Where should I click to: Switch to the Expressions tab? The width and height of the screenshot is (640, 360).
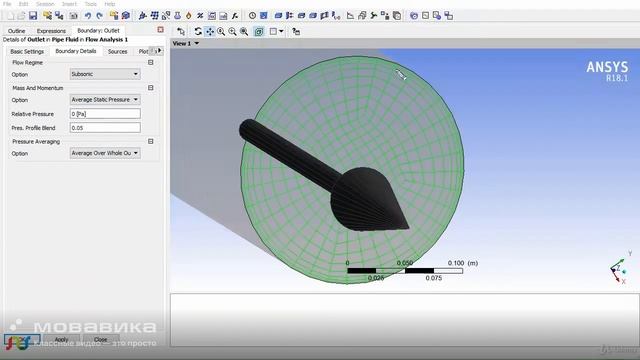(x=51, y=31)
